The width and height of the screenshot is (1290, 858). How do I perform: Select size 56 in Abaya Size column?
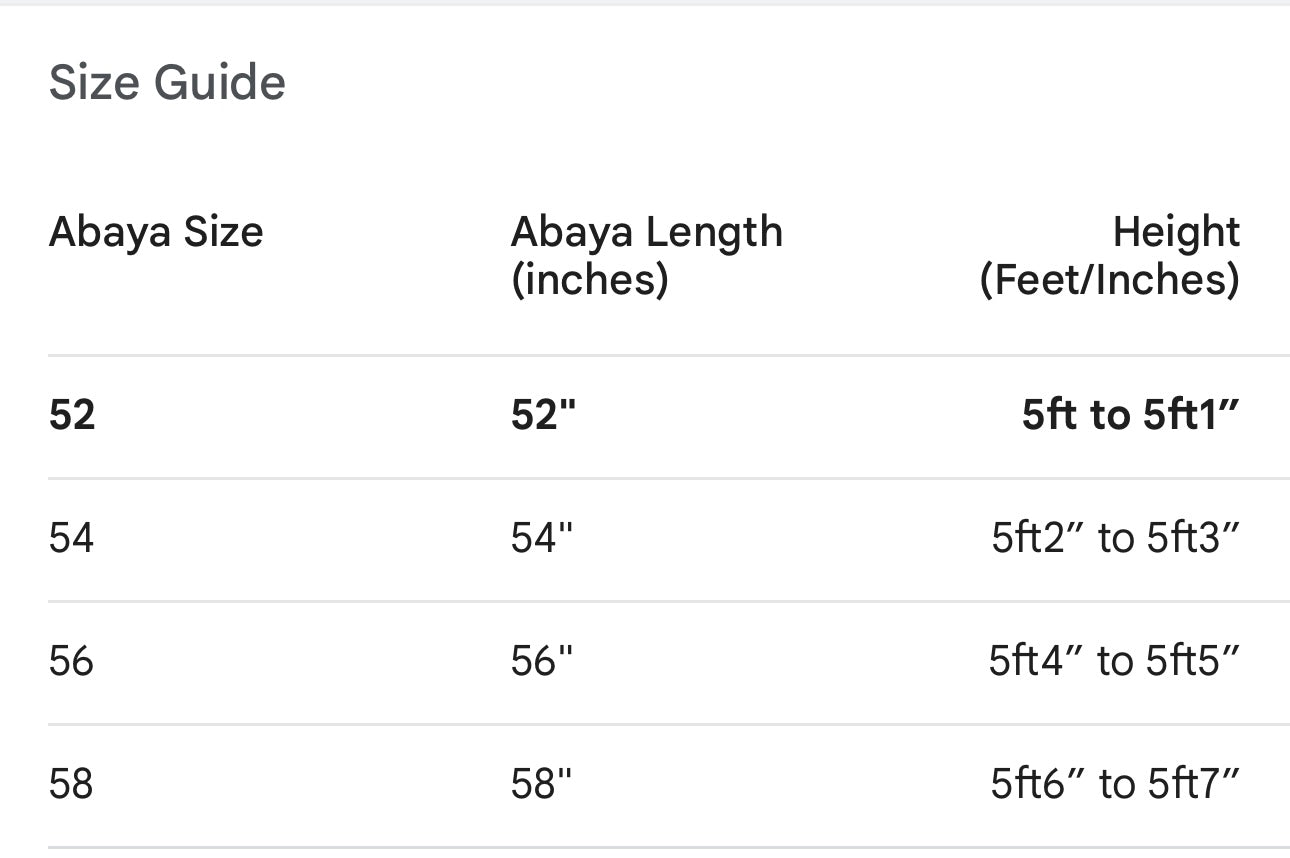(71, 661)
